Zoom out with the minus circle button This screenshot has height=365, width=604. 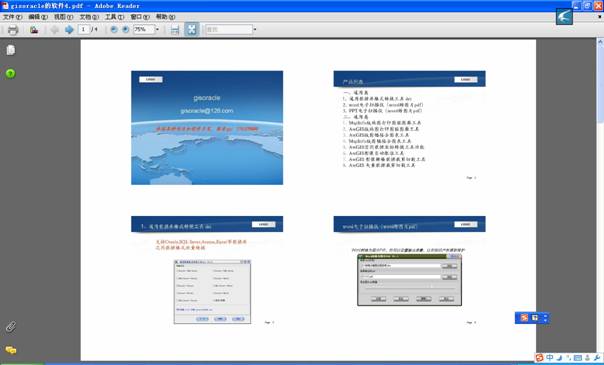click(x=114, y=29)
